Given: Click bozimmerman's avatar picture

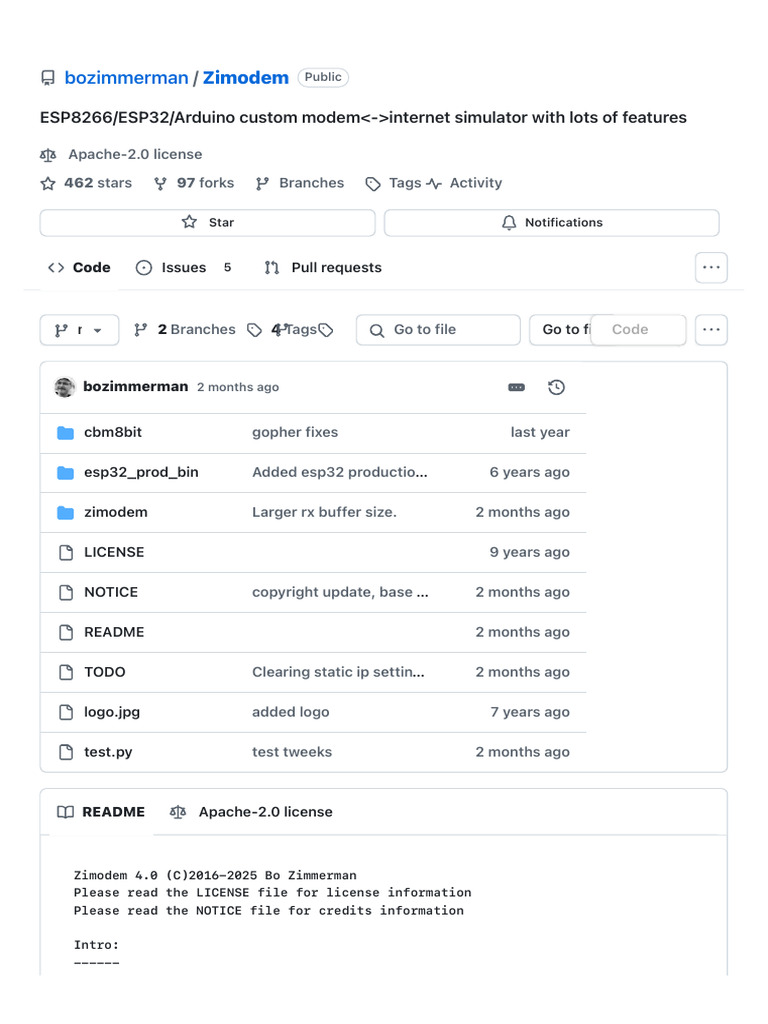Looking at the screenshot, I should click(x=64, y=387).
